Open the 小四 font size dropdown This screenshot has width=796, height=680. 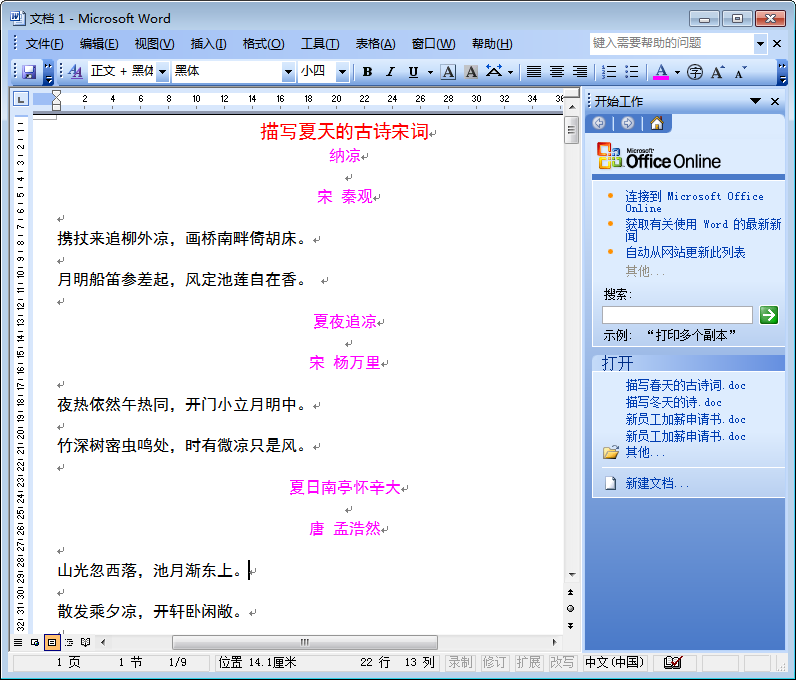[x=343, y=72]
